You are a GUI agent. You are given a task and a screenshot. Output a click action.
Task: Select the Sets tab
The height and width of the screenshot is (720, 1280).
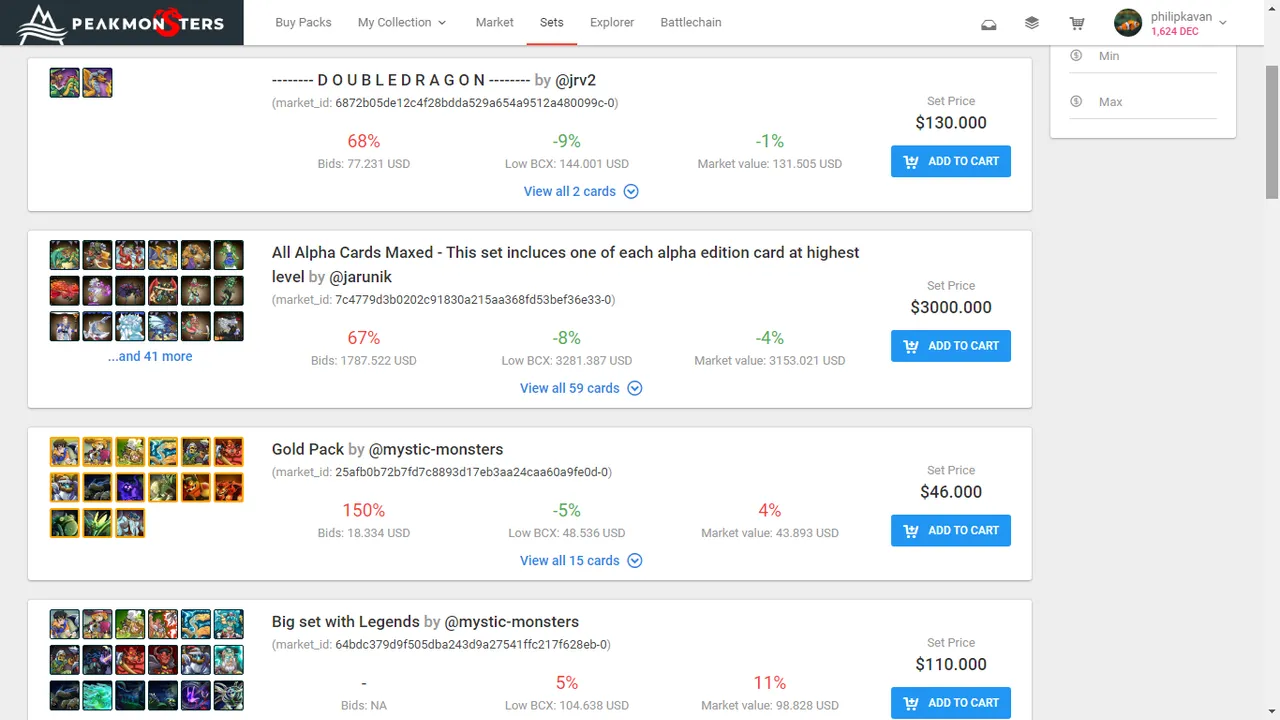pos(551,22)
